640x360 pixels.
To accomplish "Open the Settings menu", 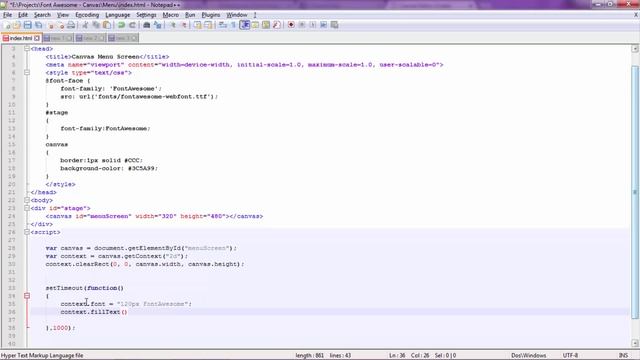I will tap(146, 15).
